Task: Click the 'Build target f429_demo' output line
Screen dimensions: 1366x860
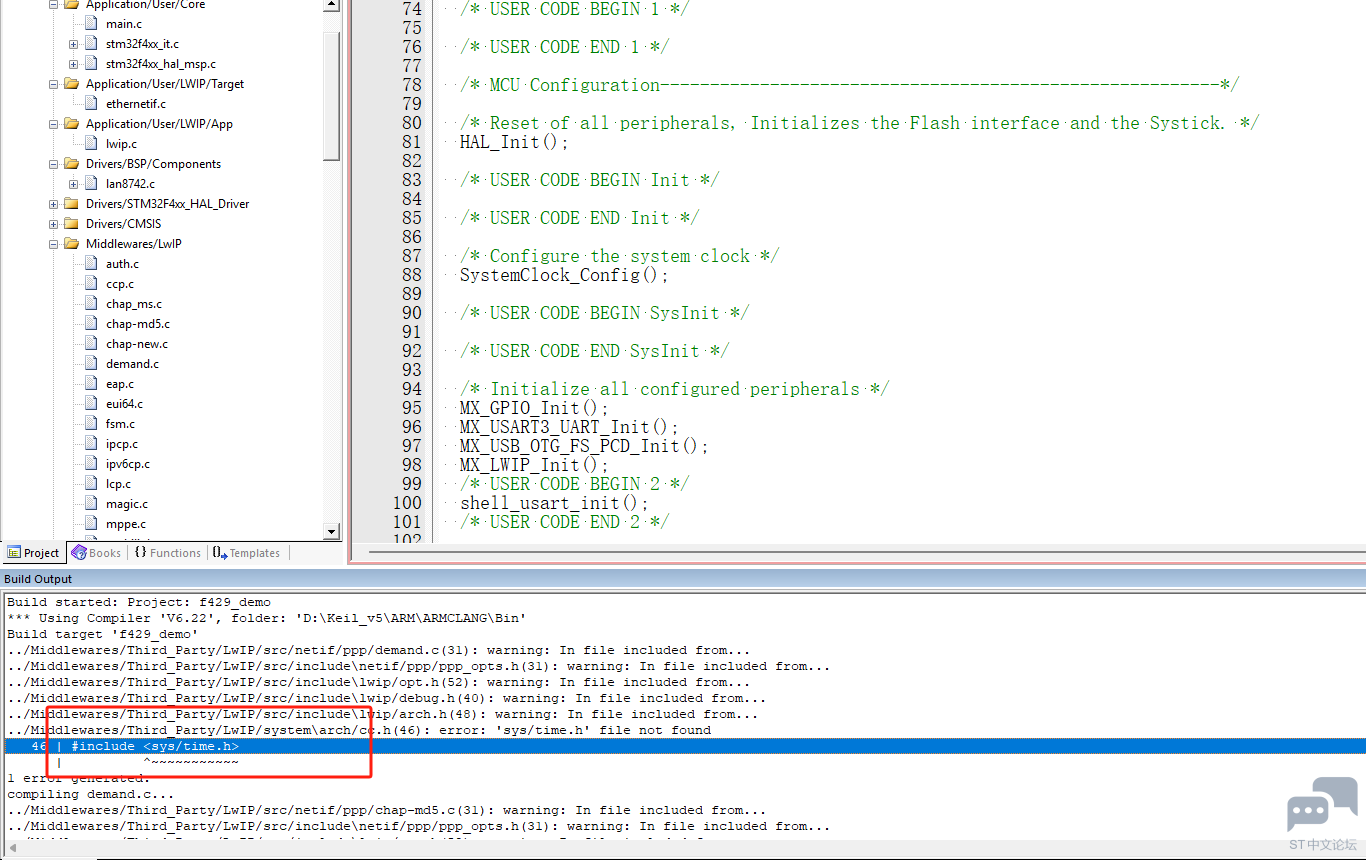Action: coord(102,634)
